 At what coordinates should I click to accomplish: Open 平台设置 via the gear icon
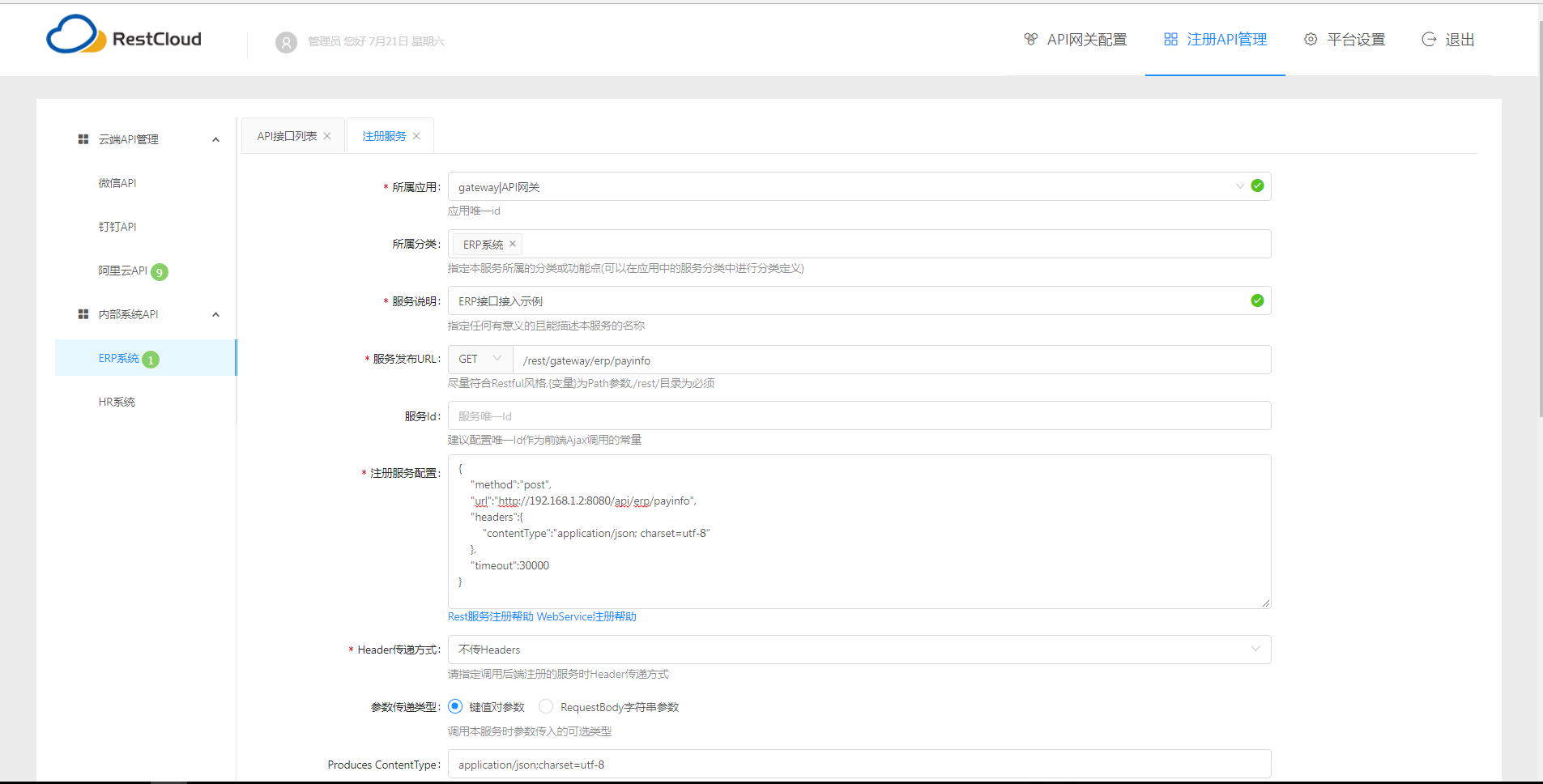pos(1311,38)
